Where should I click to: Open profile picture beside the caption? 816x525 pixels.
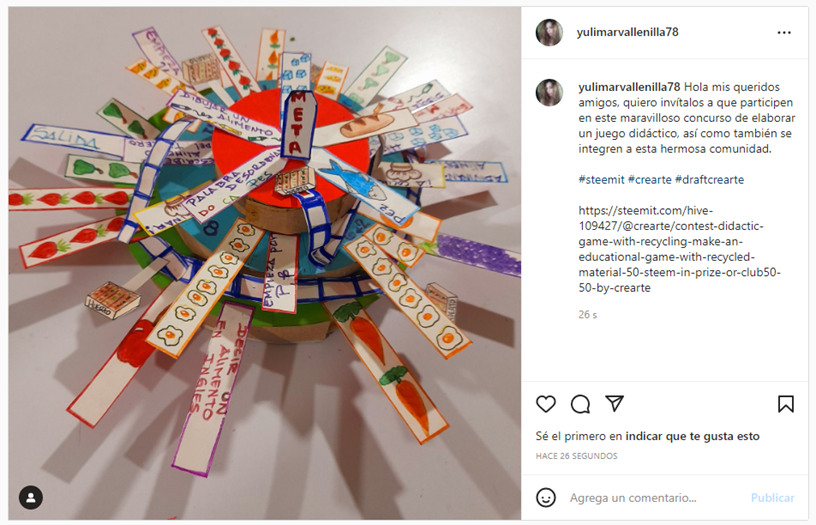550,93
